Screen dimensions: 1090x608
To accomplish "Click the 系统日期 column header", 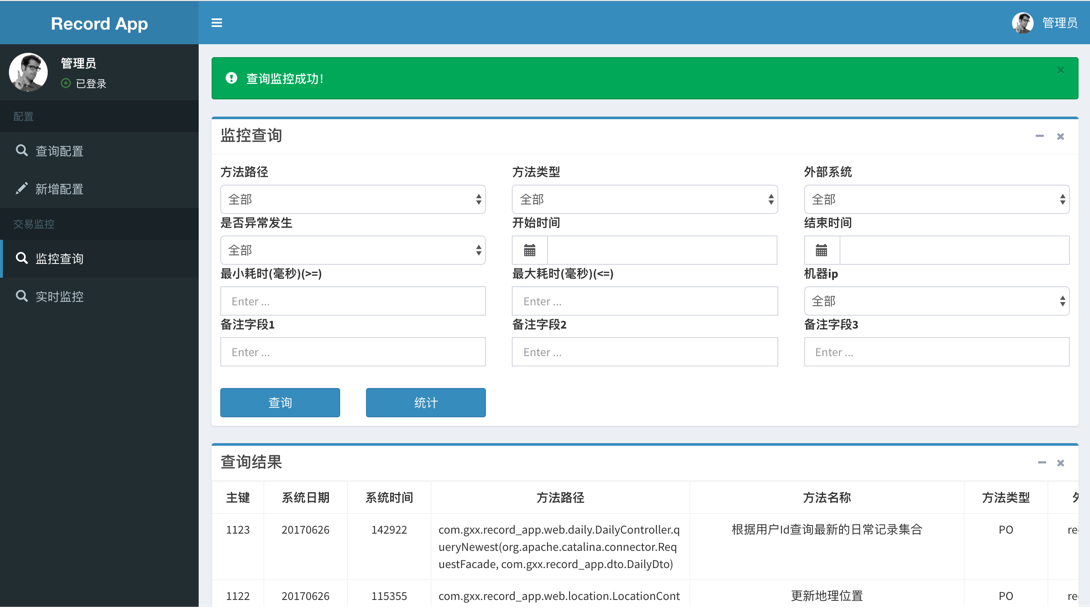I will 305,498.
